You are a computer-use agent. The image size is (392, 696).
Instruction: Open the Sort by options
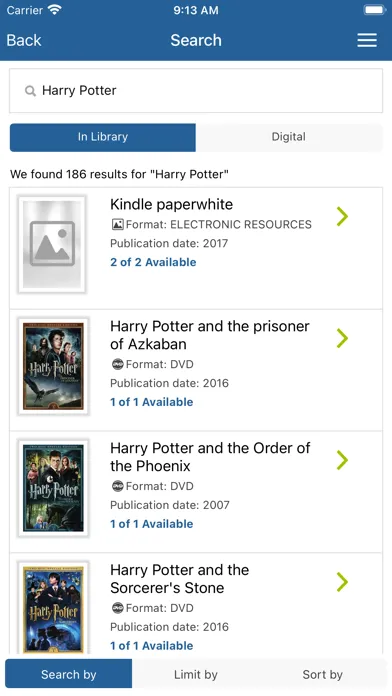pos(322,674)
